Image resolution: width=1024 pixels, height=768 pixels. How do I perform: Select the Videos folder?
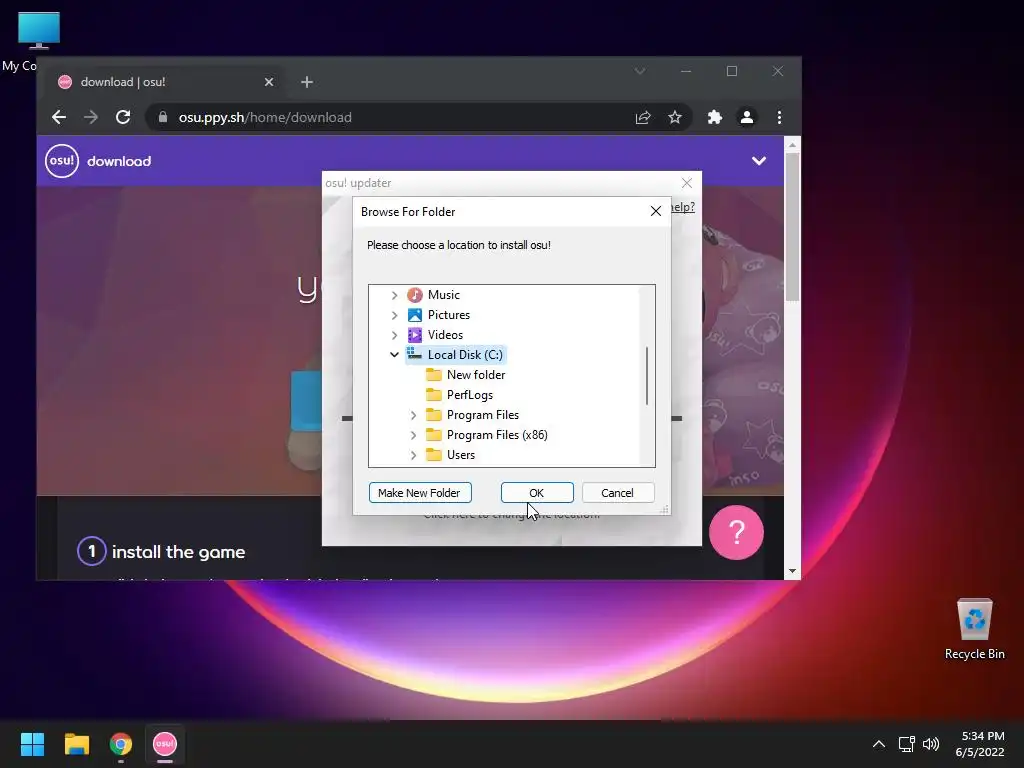(445, 335)
